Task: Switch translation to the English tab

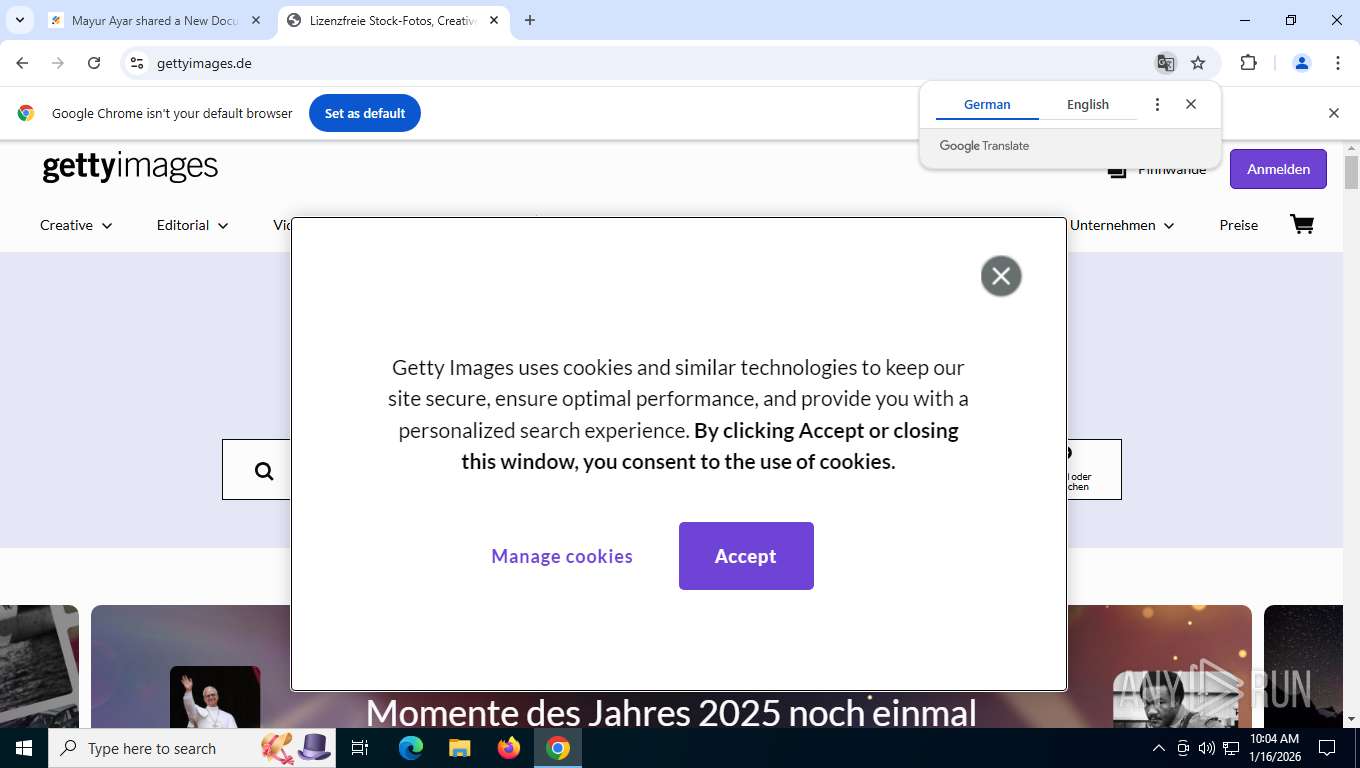Action: (x=1088, y=104)
